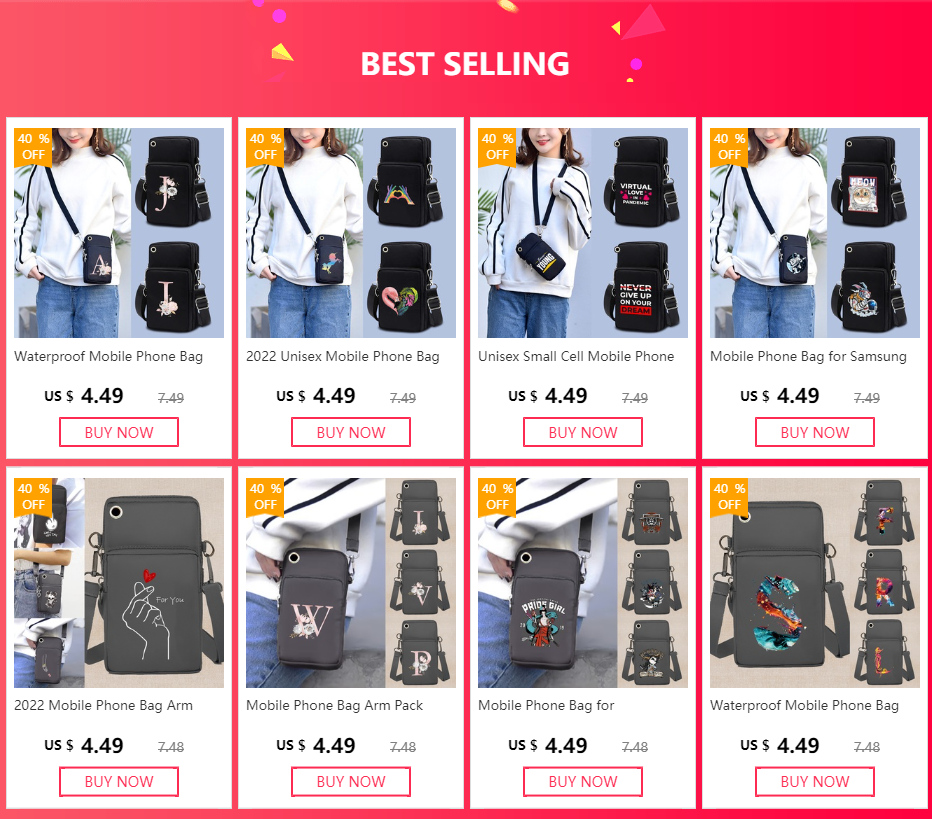The height and width of the screenshot is (819, 932).
Task: Open the heart hands bag product image
Action: tap(351, 233)
